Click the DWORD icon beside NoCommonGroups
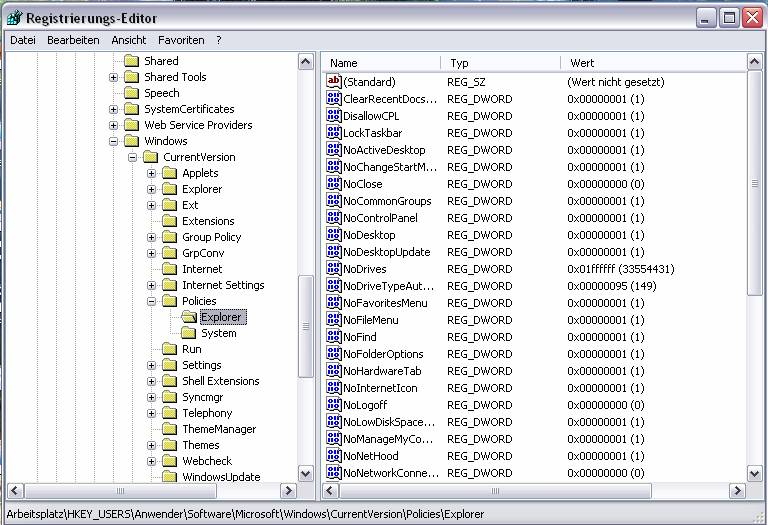The image size is (768, 525). (x=334, y=200)
